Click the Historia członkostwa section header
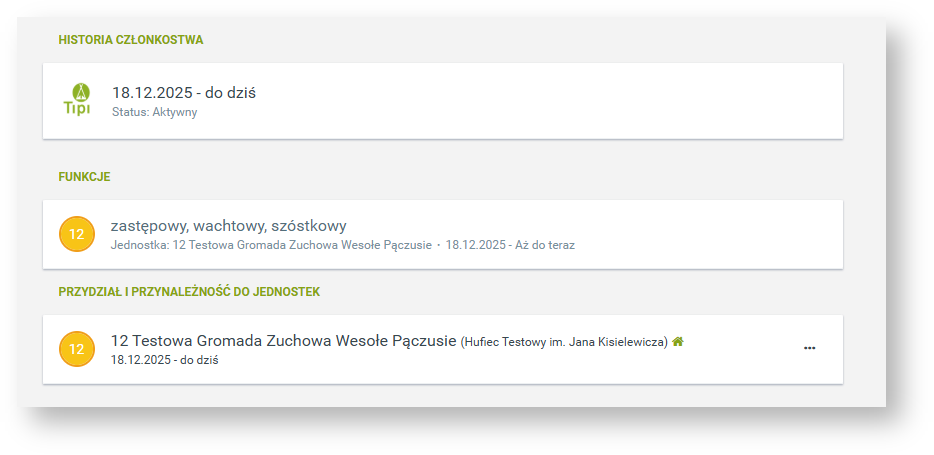Image resolution: width=934 pixels, height=455 pixels. [131, 40]
